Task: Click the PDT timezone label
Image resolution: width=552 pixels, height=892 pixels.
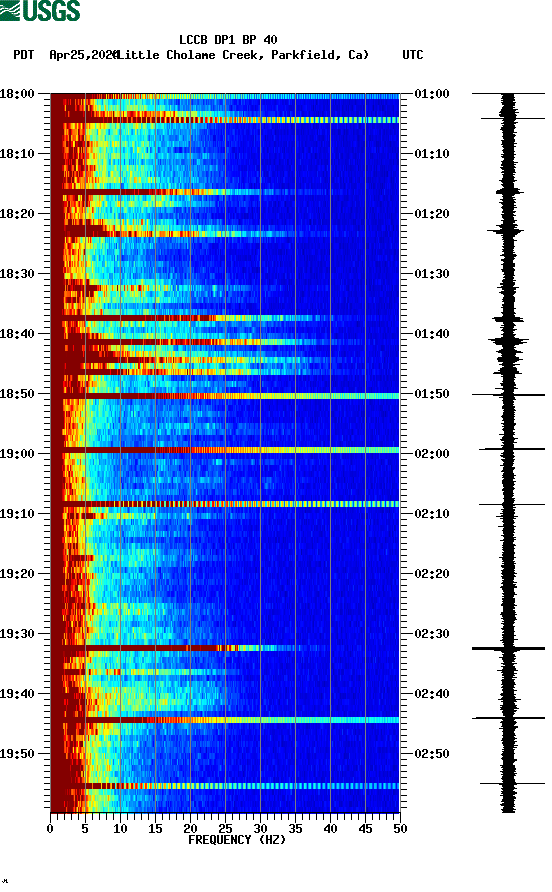Action: coord(24,55)
